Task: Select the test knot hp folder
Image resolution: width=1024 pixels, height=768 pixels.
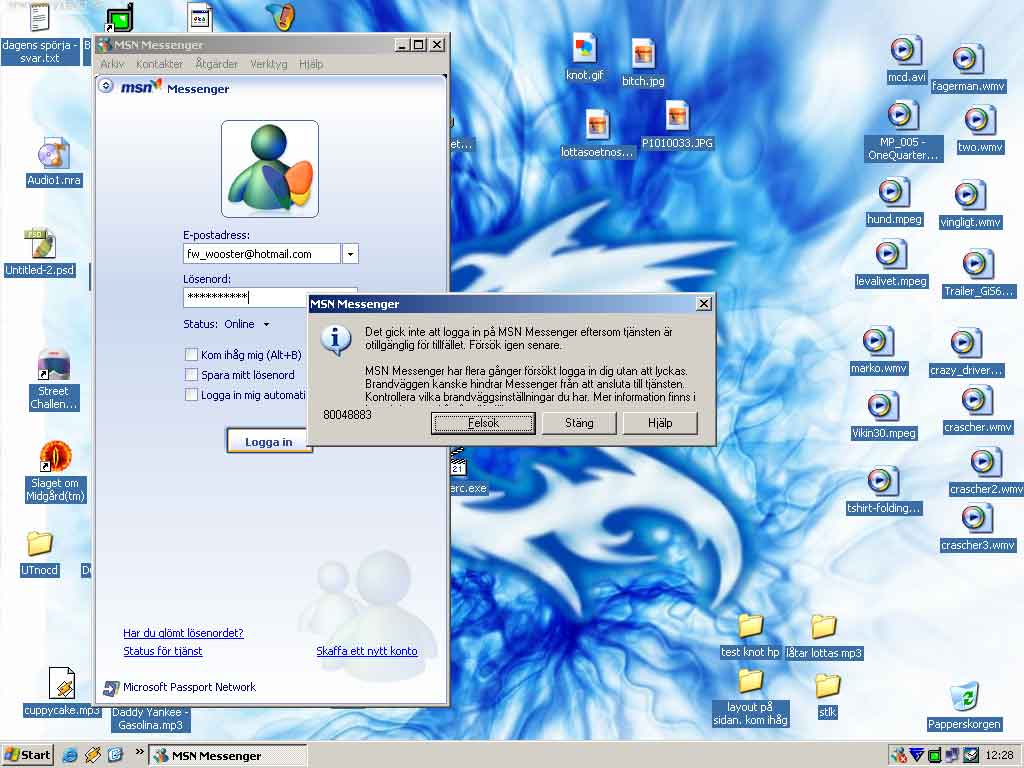Action: click(x=750, y=626)
